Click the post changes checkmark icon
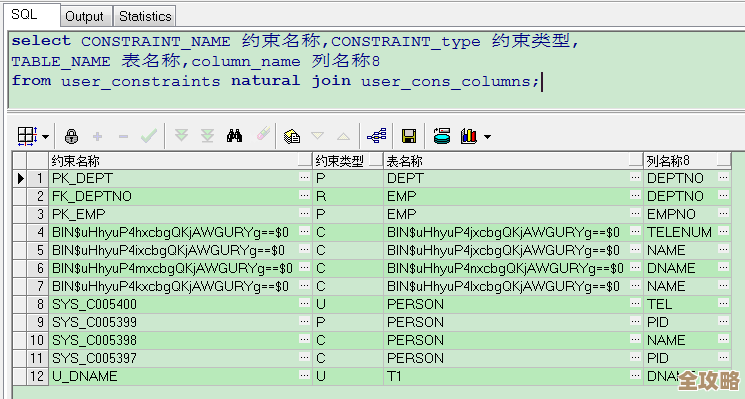This screenshot has width=745, height=399. [x=149, y=137]
